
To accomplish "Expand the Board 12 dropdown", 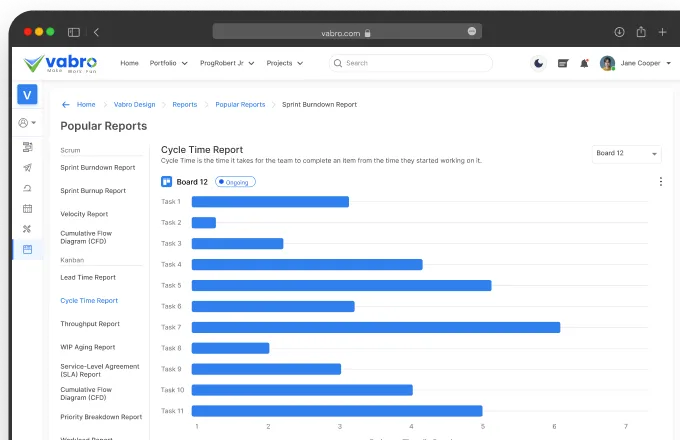I will point(626,154).
